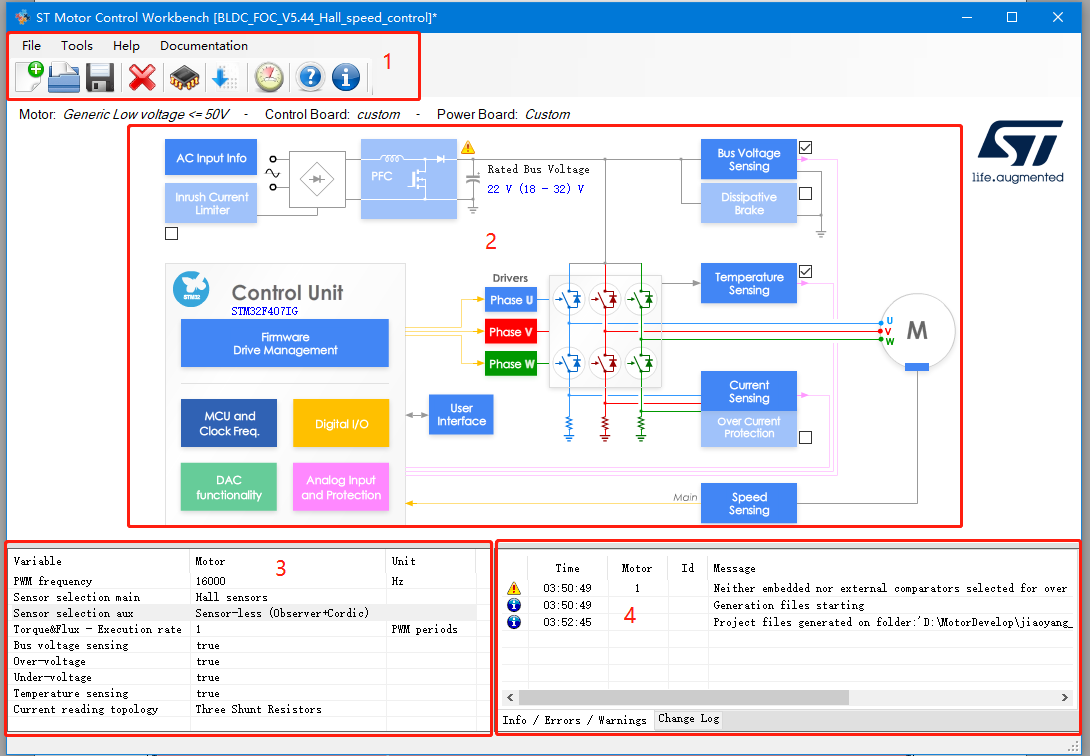The width and height of the screenshot is (1090, 756).
Task: Open the File menu
Action: click(x=31, y=46)
